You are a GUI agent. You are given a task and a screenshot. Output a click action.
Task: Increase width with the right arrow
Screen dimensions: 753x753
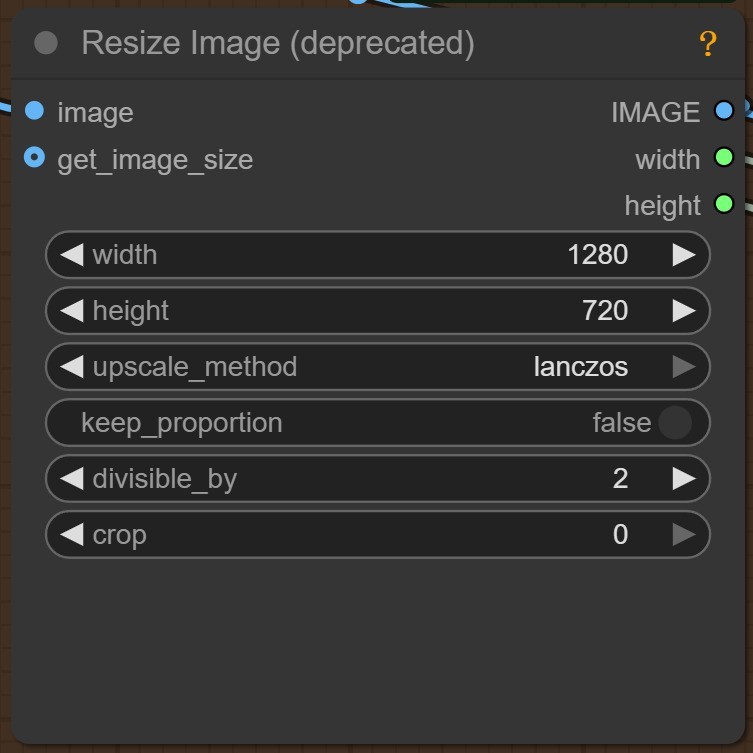(x=684, y=255)
